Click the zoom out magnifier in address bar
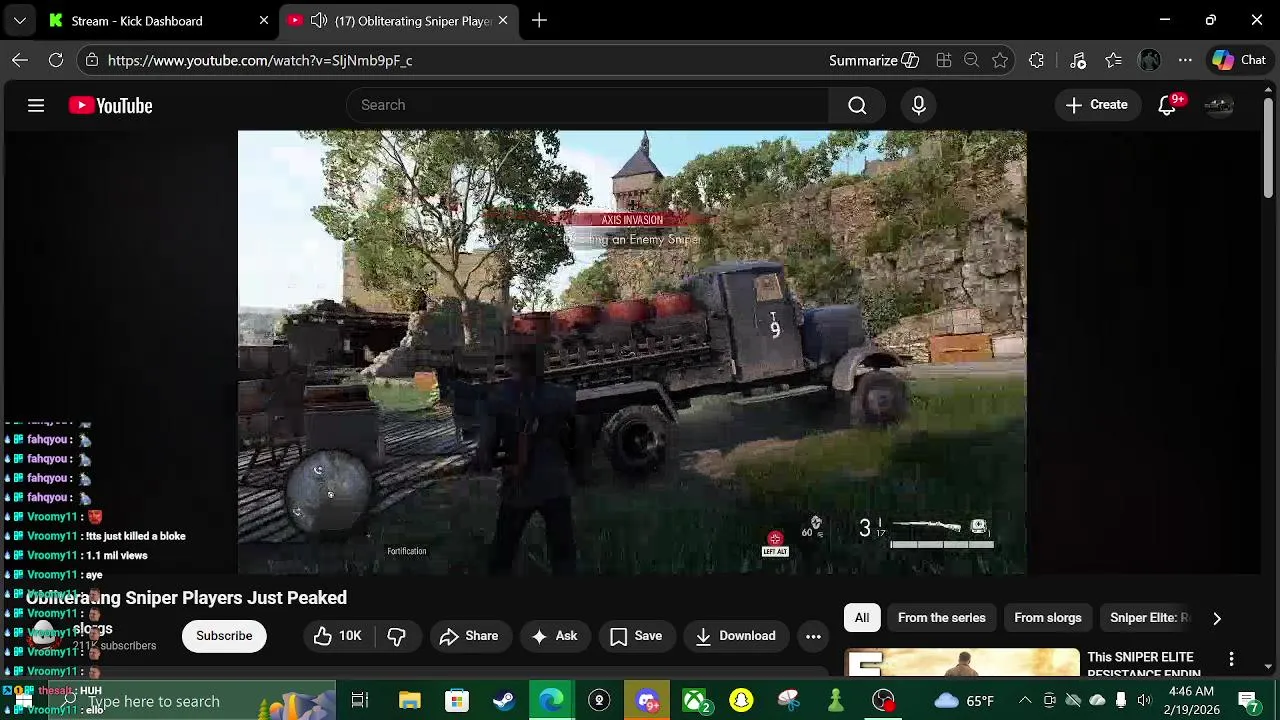This screenshot has width=1280, height=720. (971, 60)
